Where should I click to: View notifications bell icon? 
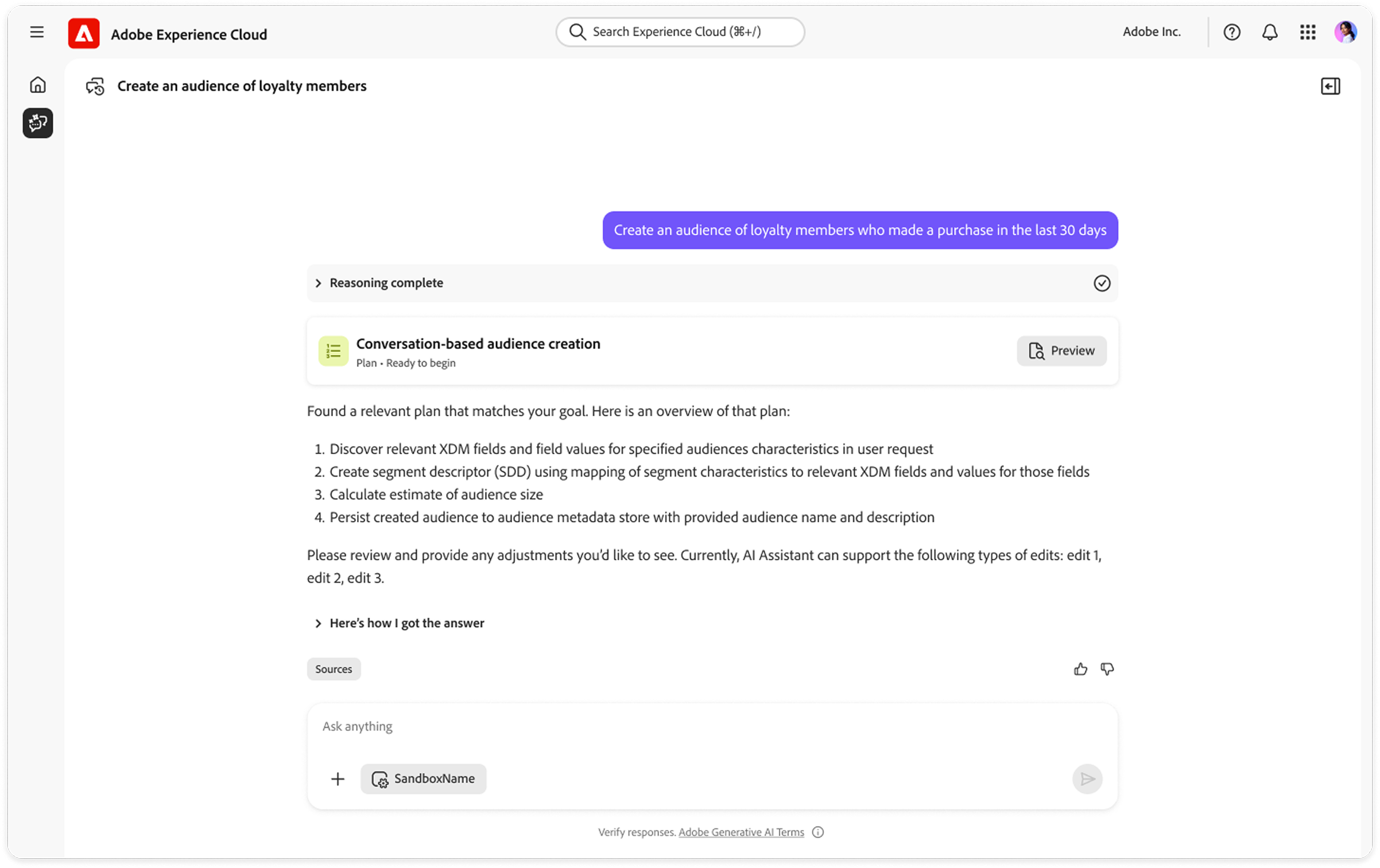pyautogui.click(x=1269, y=32)
